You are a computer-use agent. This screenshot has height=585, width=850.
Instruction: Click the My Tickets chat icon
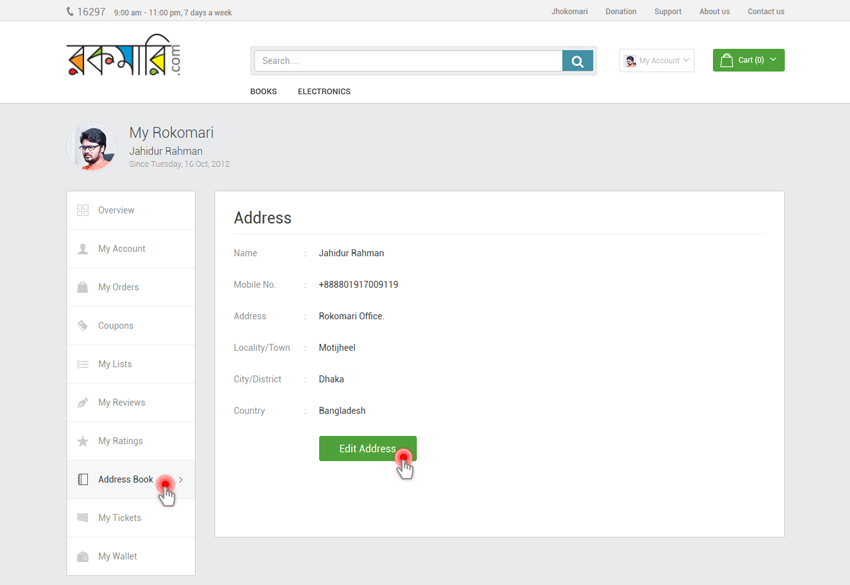click(83, 518)
